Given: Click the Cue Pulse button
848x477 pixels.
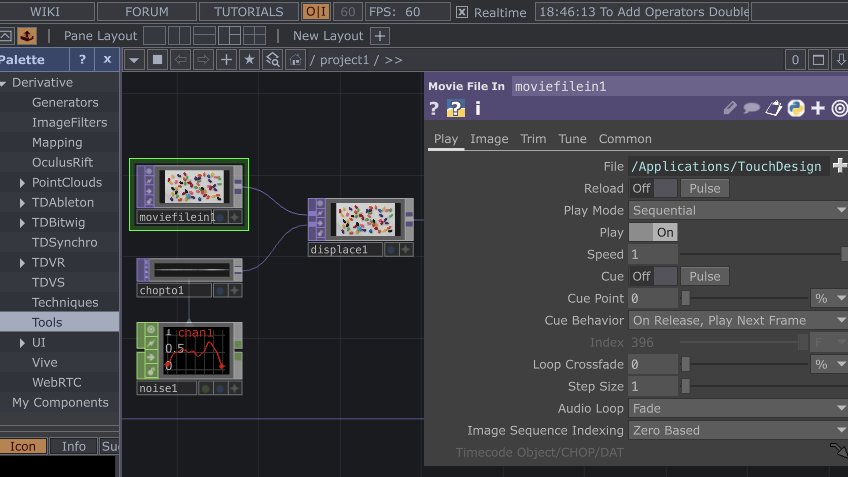Looking at the screenshot, I should click(705, 276).
